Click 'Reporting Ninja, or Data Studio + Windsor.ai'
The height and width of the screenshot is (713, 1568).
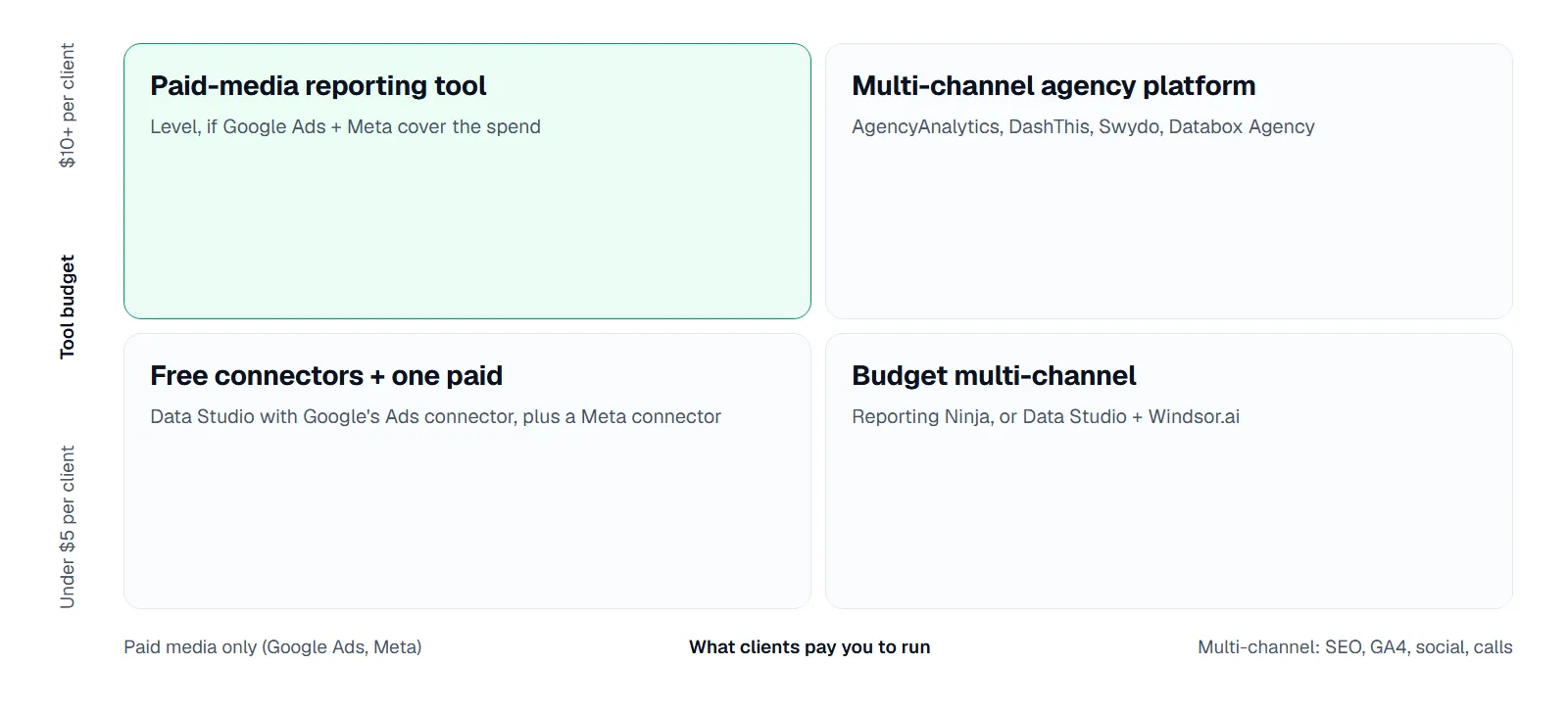click(x=1046, y=416)
